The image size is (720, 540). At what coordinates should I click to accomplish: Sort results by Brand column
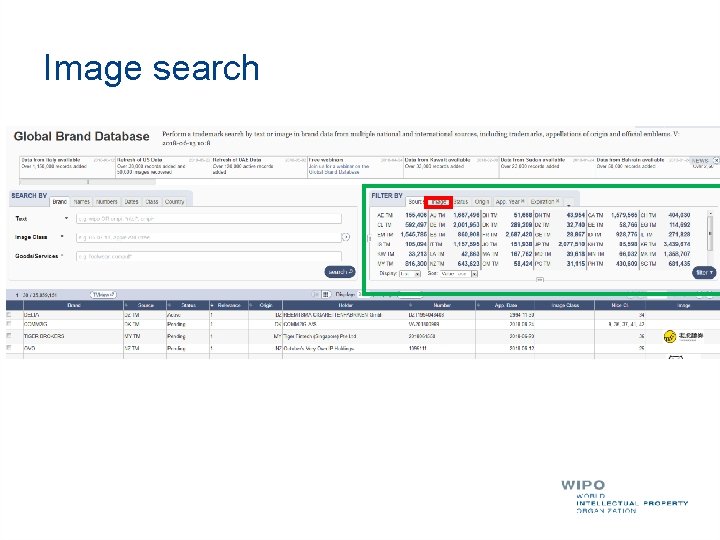(73, 305)
